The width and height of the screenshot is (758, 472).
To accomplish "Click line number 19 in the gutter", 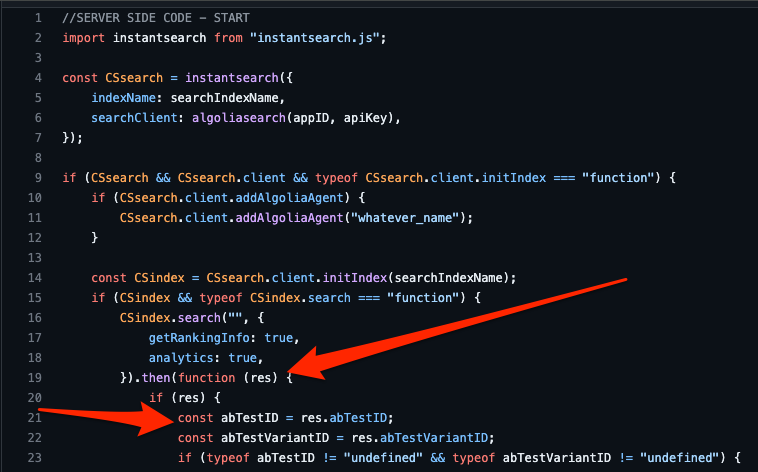I will point(35,378).
